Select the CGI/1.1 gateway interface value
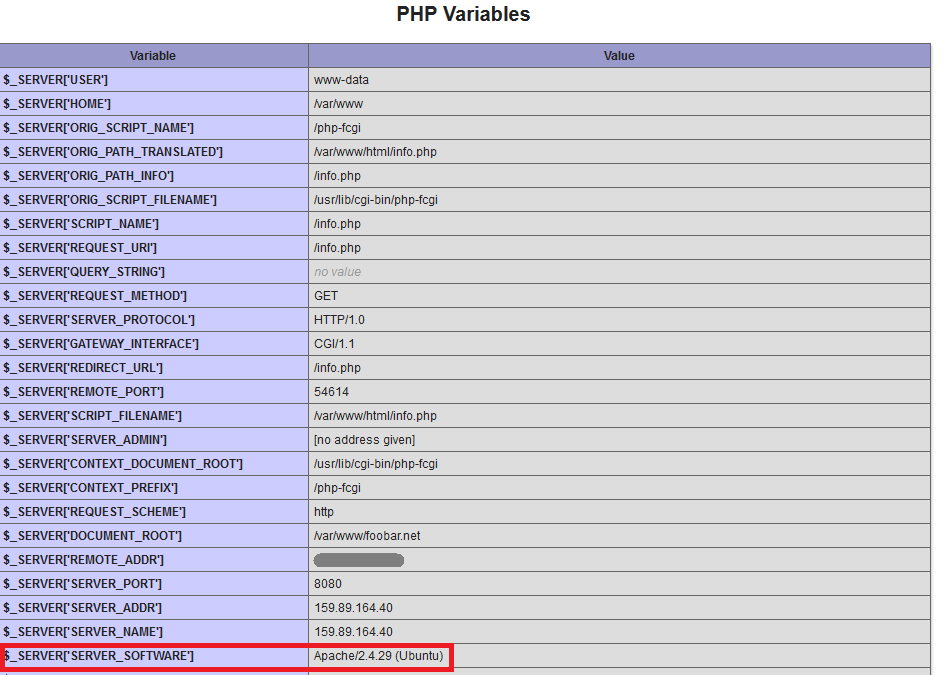This screenshot has width=945, height=675. pyautogui.click(x=329, y=344)
